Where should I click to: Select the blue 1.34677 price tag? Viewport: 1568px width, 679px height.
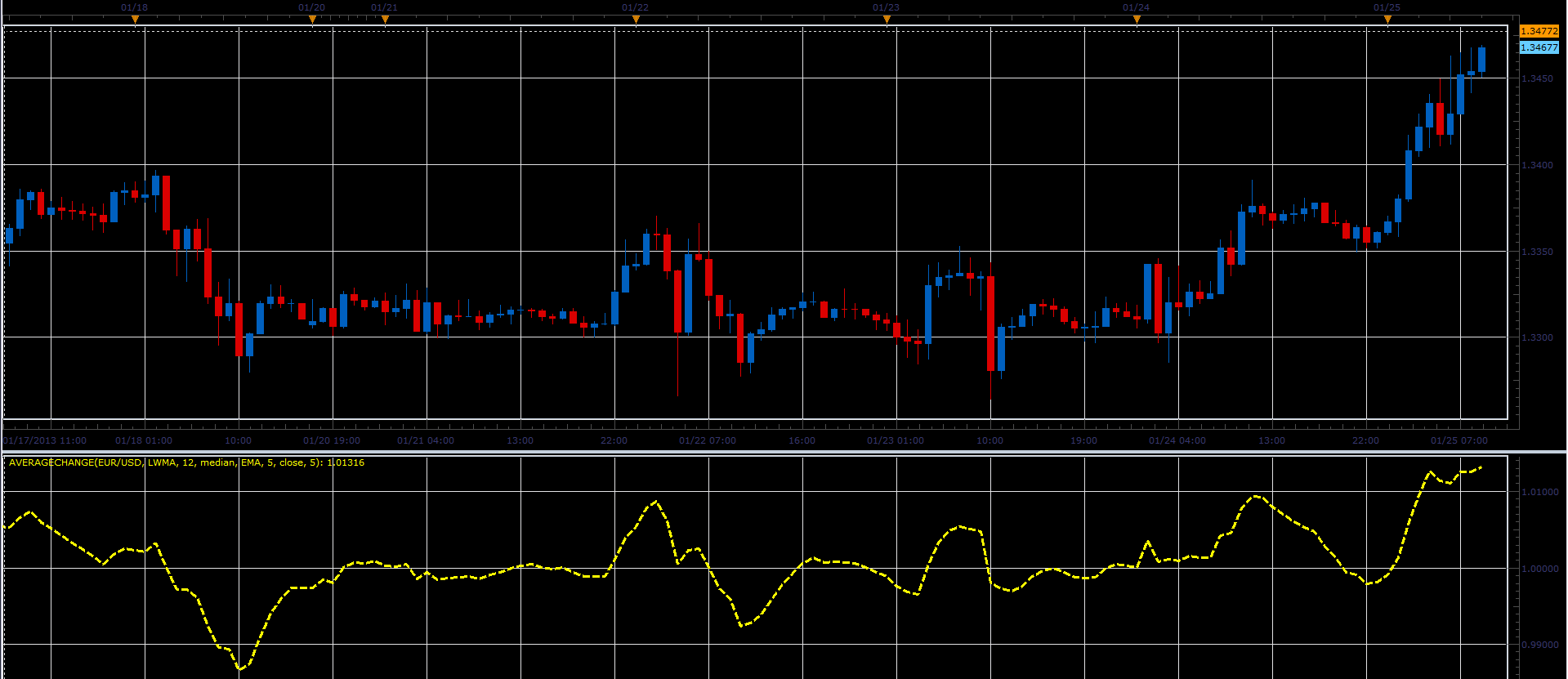(x=1539, y=47)
